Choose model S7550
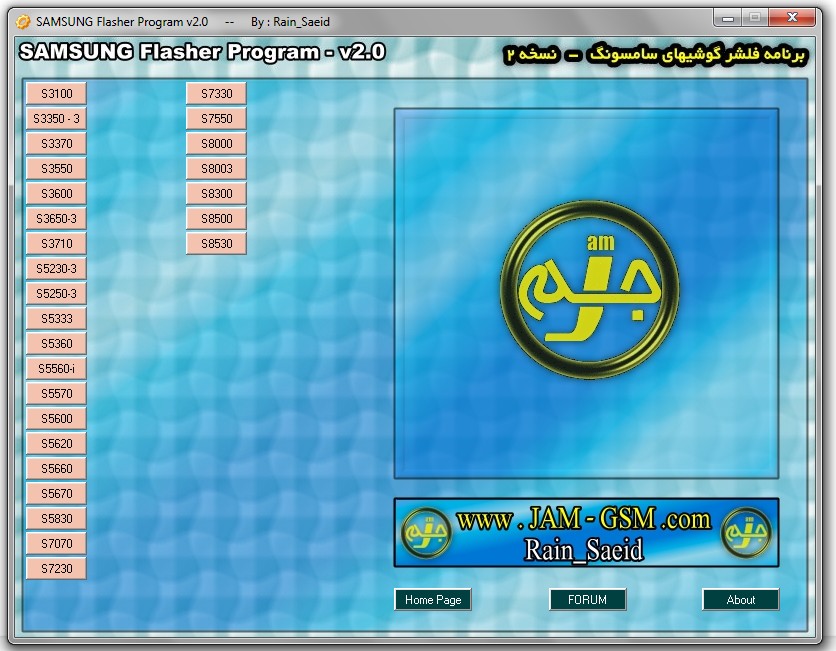The width and height of the screenshot is (836, 651). (216, 119)
